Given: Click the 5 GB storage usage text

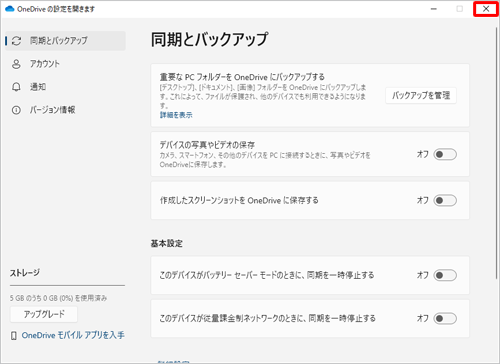Looking at the screenshot, I should tap(58, 298).
